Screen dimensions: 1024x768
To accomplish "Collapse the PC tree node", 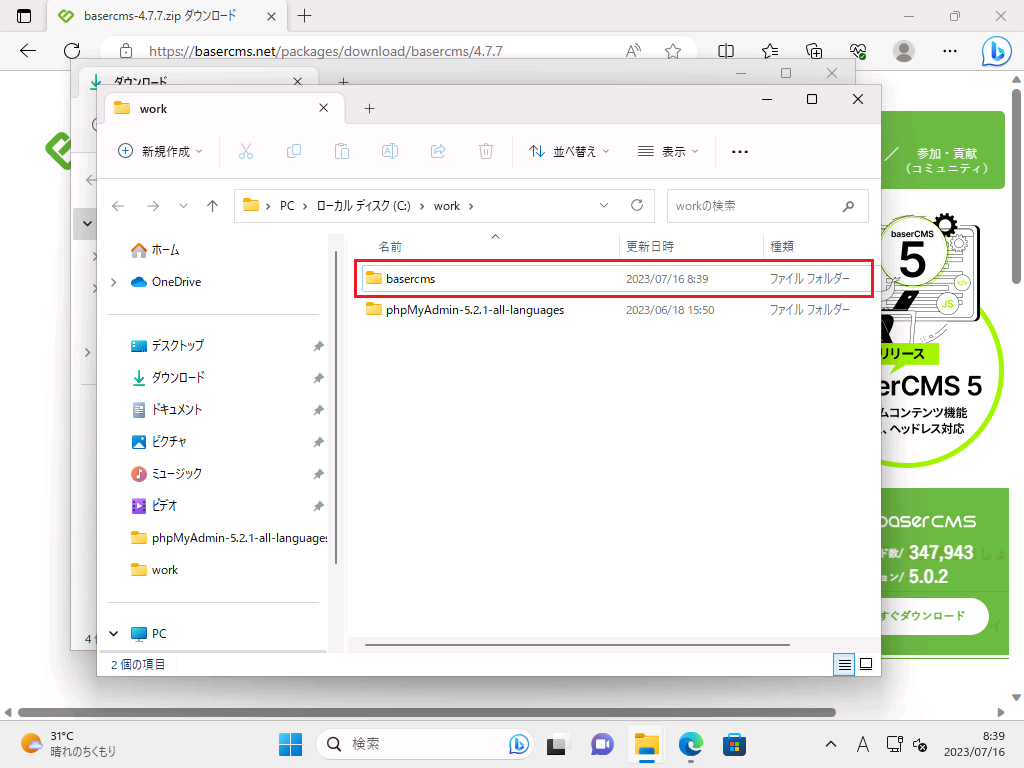I will (x=114, y=634).
